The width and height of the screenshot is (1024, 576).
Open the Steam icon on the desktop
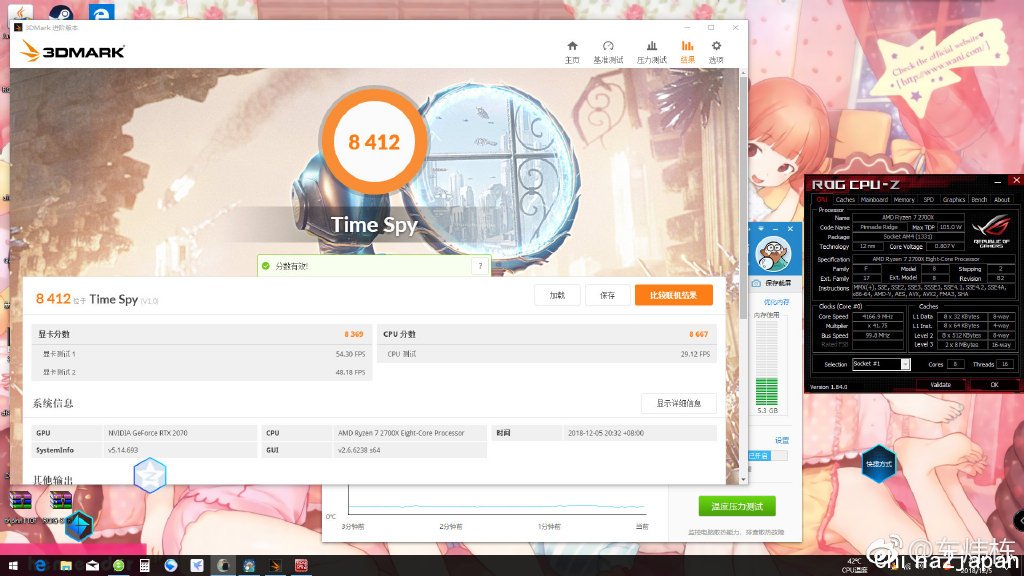(61, 12)
